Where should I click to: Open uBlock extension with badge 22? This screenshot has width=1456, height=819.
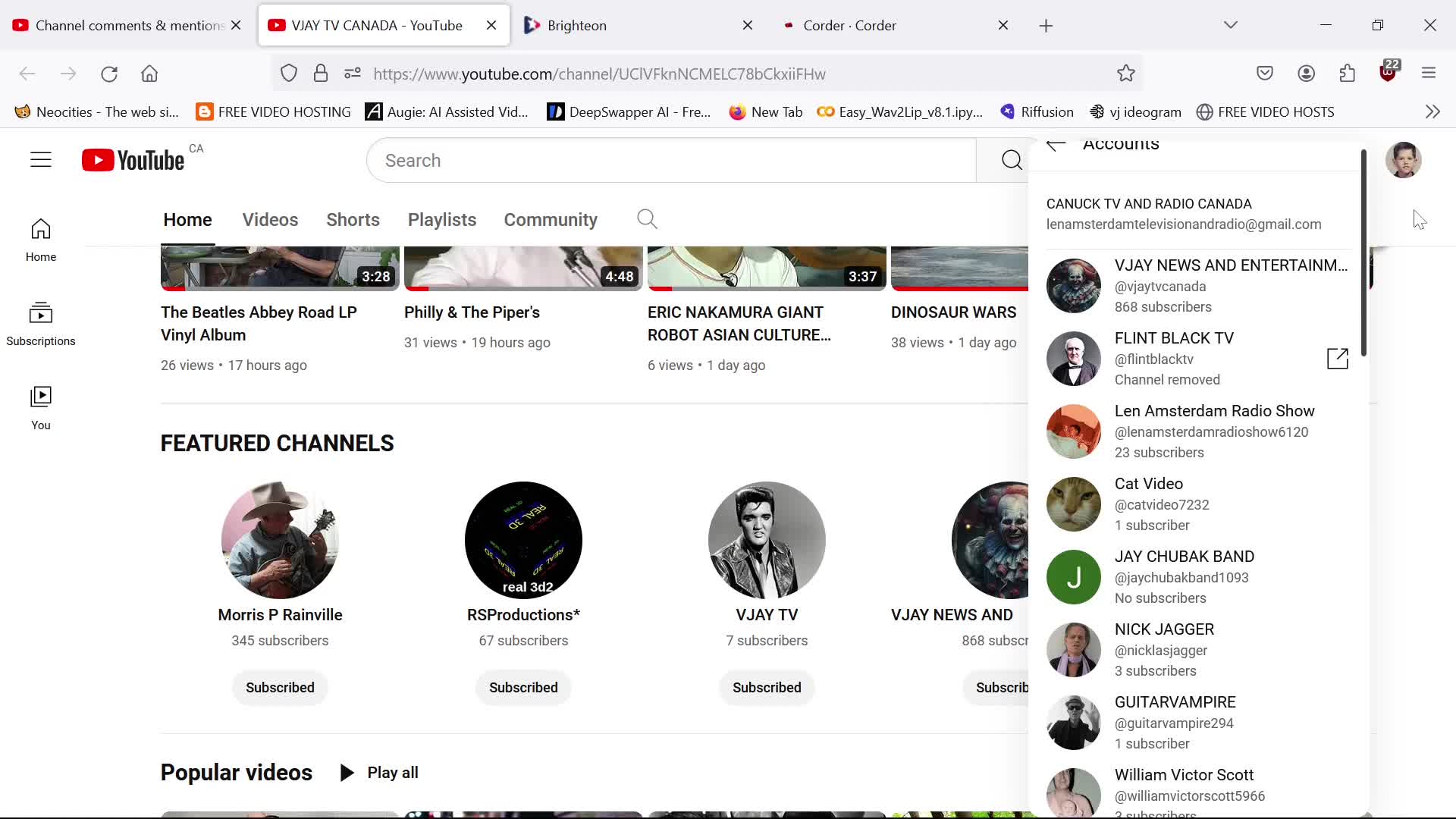click(1389, 72)
